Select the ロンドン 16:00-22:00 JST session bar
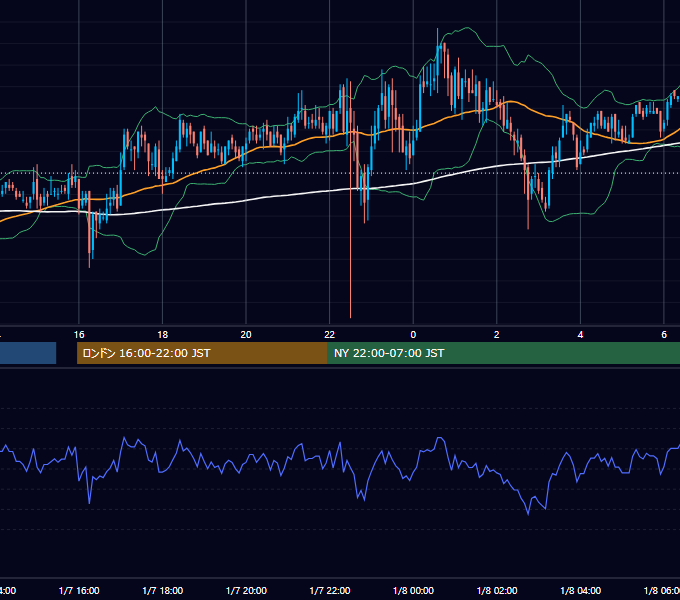The height and width of the screenshot is (600, 680). [x=202, y=353]
